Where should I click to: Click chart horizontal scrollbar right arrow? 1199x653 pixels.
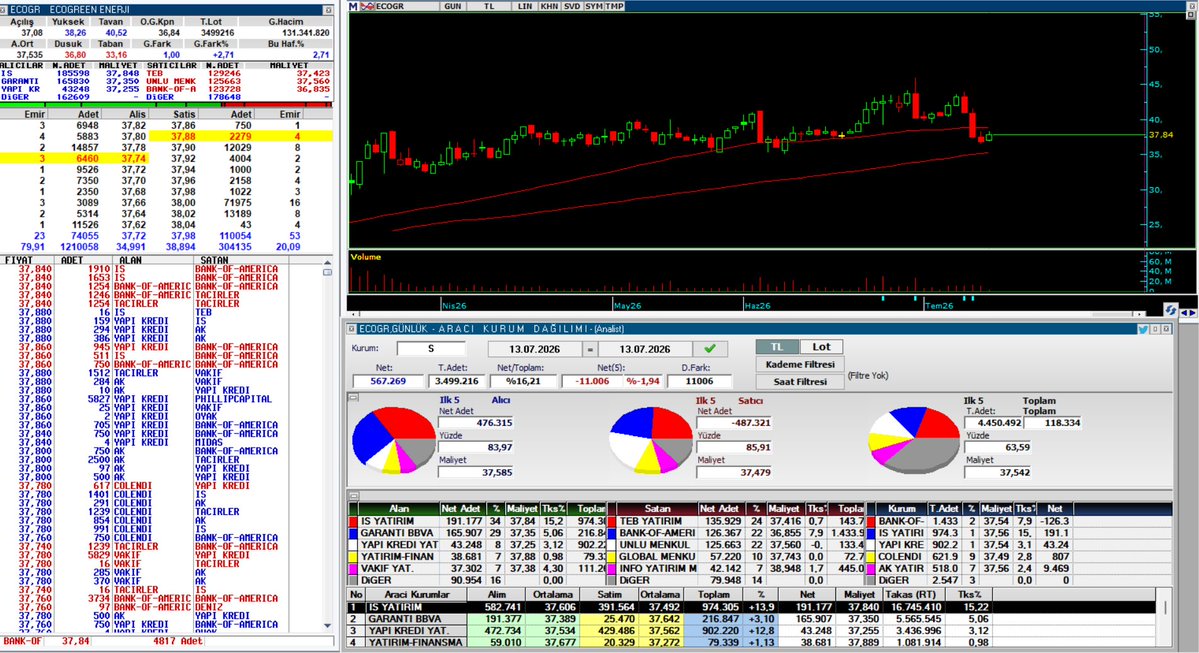pos(1141,314)
